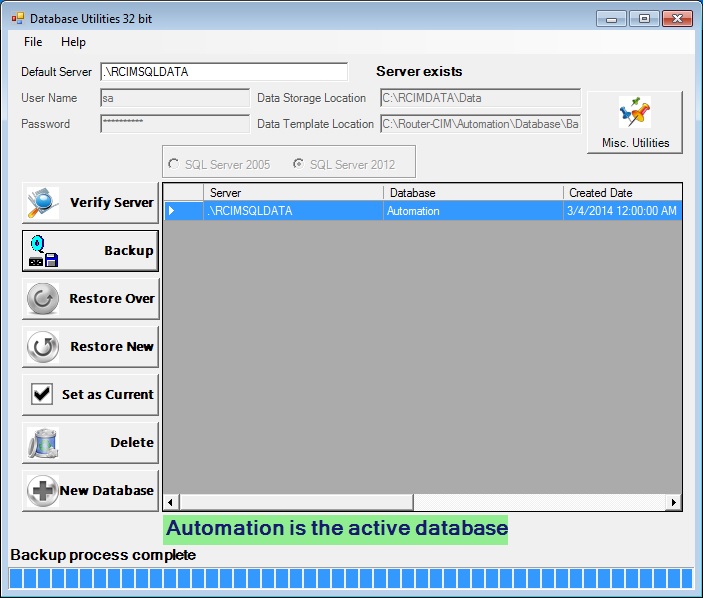Click the Data Storage Location field
Image resolution: width=703 pixels, height=598 pixels.
(481, 98)
